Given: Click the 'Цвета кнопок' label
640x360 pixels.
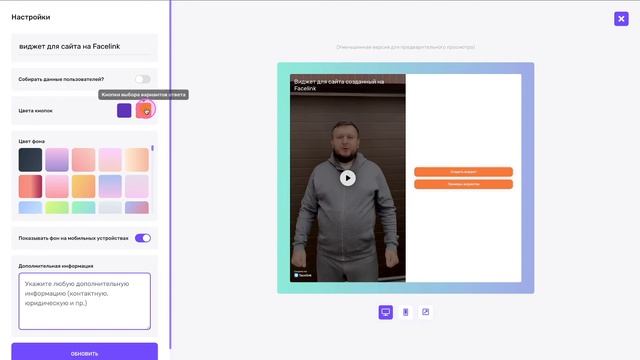Looking at the screenshot, I should pyautogui.click(x=36, y=111).
